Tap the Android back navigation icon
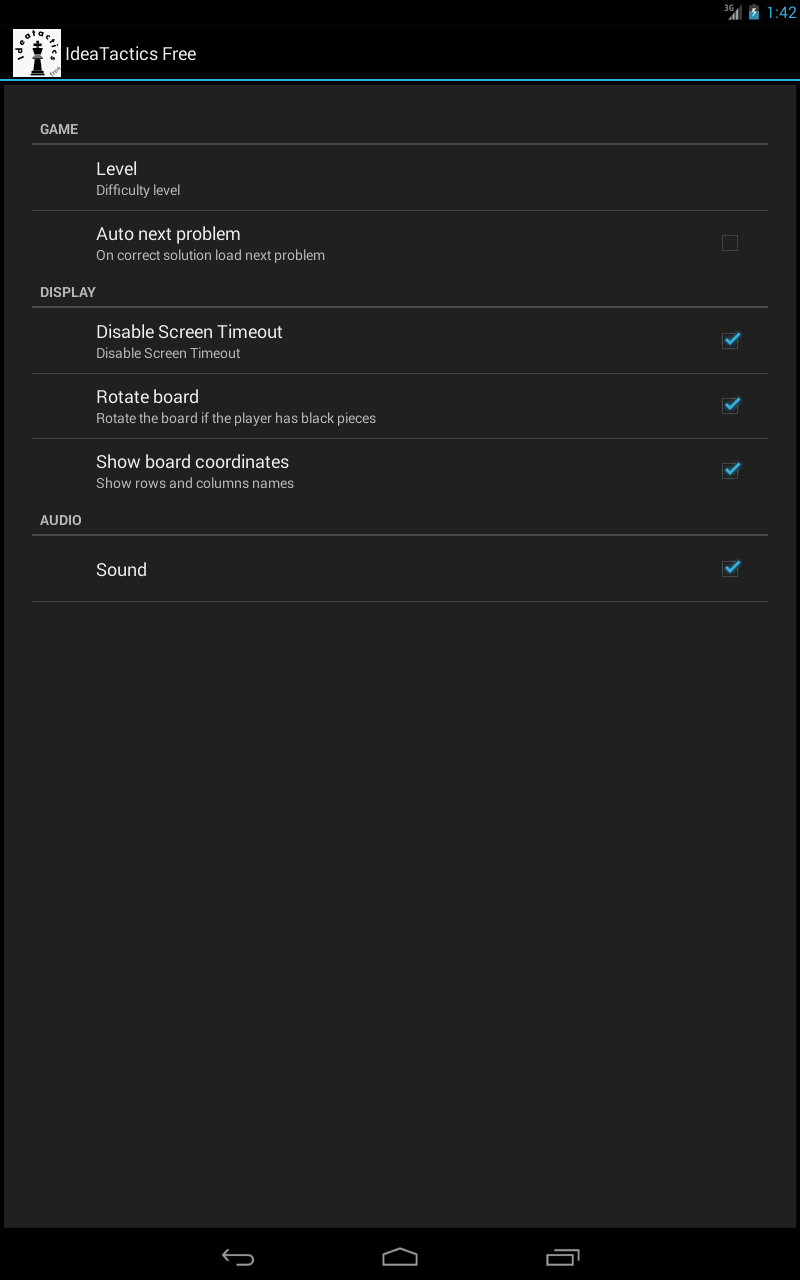800x1280 pixels. (238, 1257)
